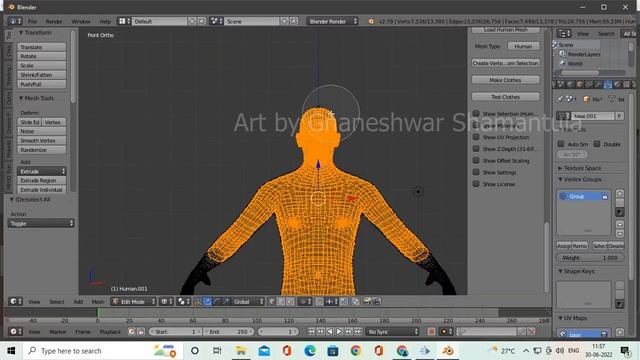The width and height of the screenshot is (640, 360).
Task: Open the timeline editor type selector
Action: 15,331
